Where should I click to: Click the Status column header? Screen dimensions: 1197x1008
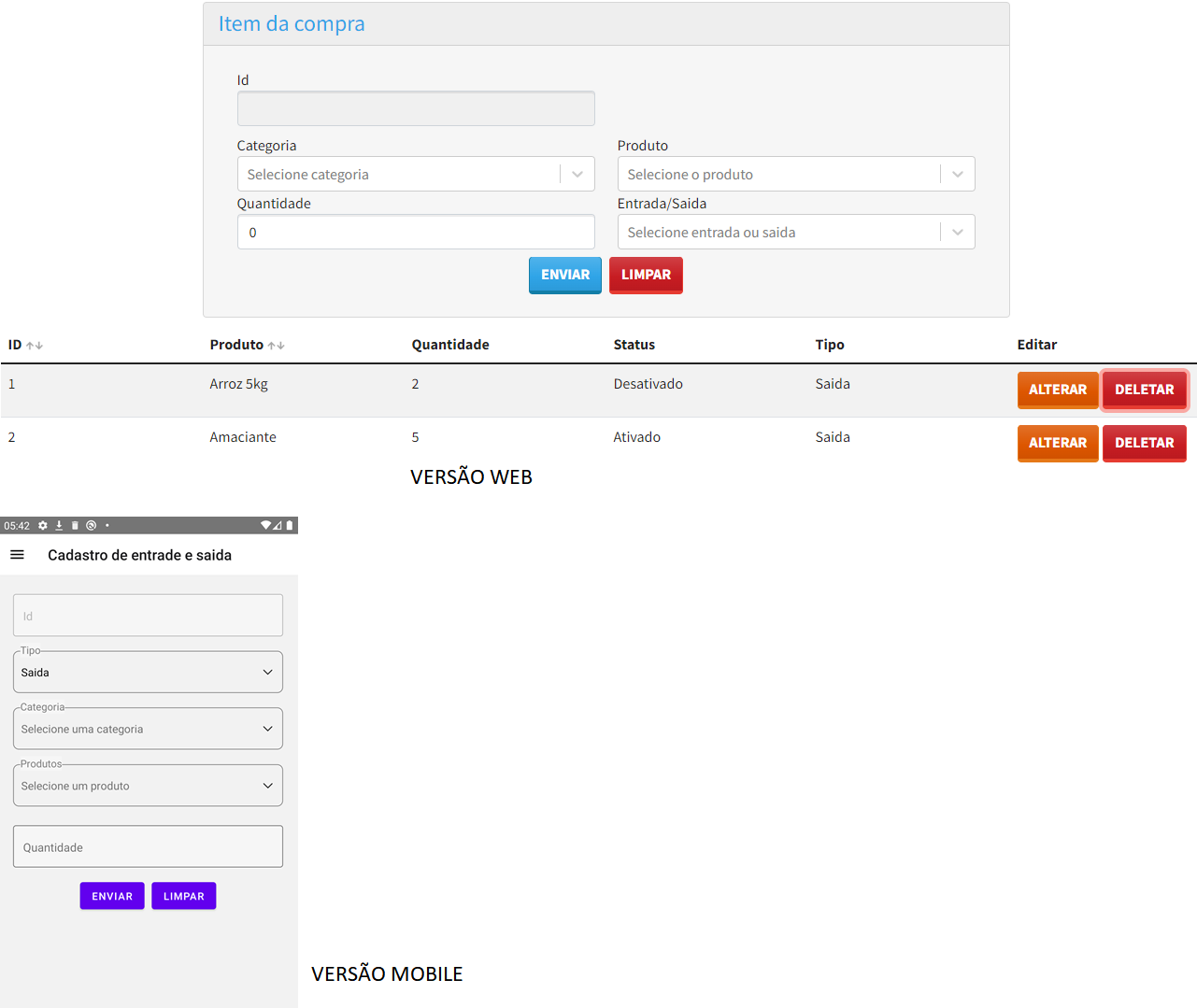(634, 345)
